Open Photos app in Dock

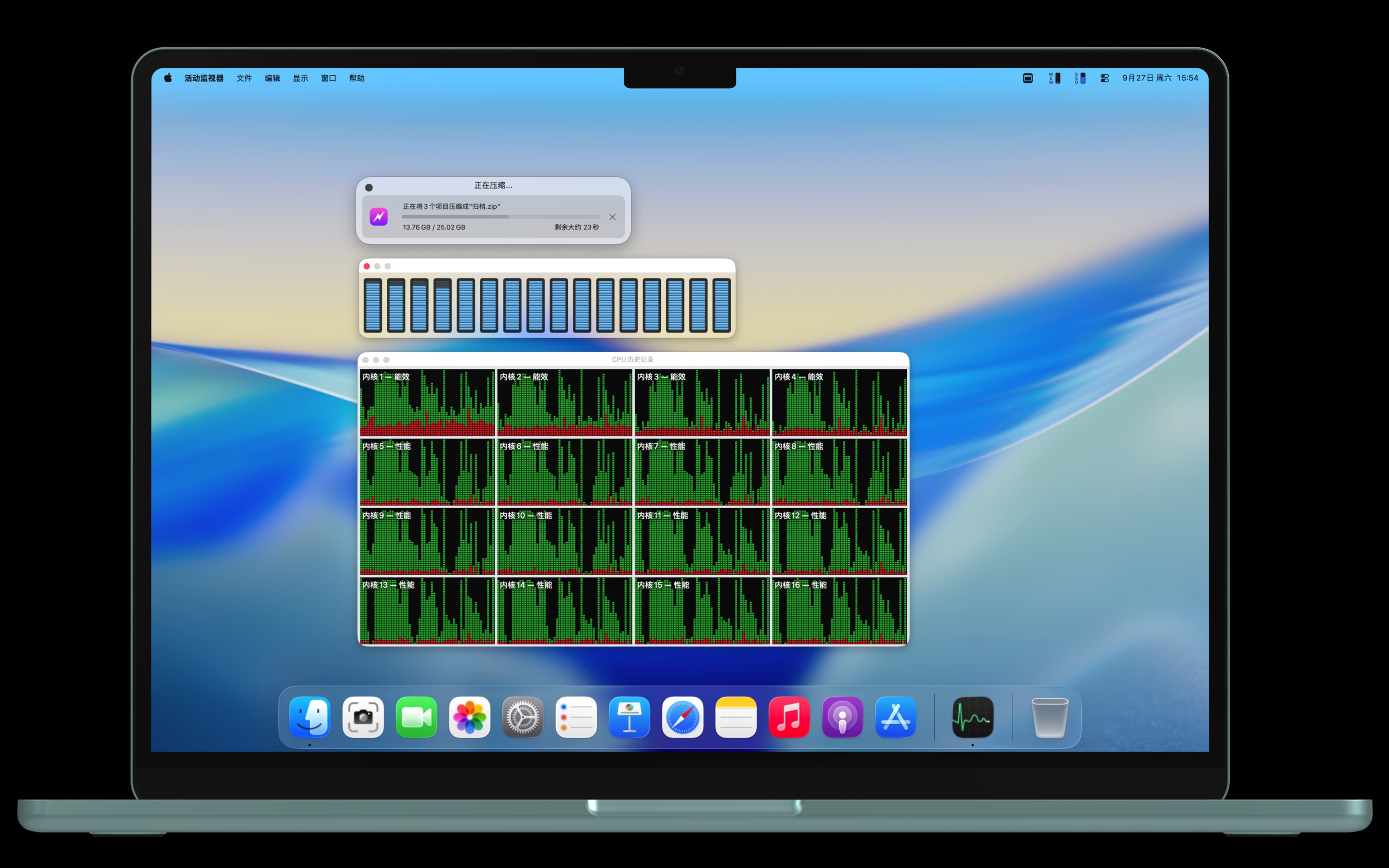click(469, 717)
